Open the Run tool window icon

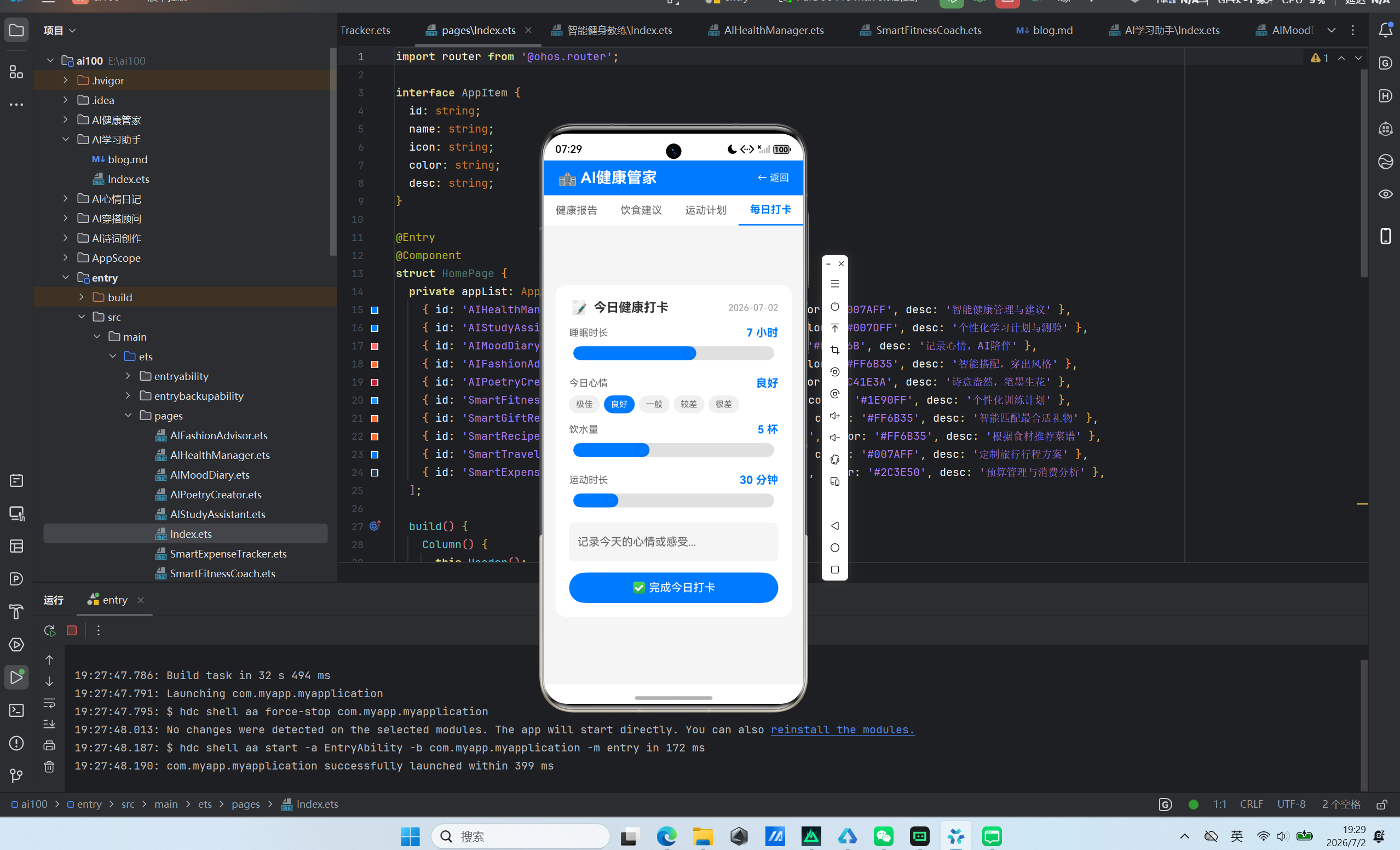tap(16, 677)
